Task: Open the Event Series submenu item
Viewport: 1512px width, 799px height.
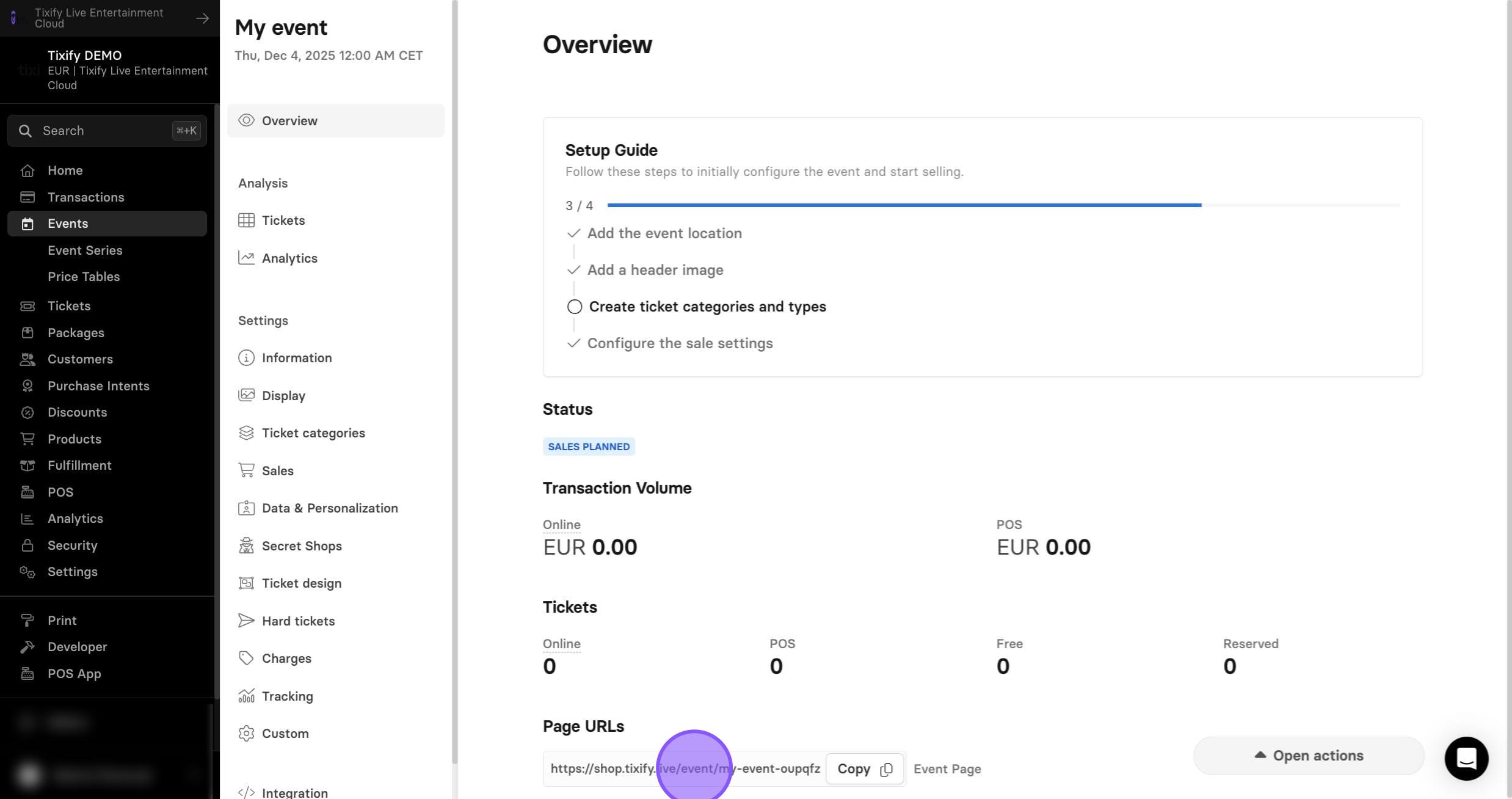Action: coord(85,250)
